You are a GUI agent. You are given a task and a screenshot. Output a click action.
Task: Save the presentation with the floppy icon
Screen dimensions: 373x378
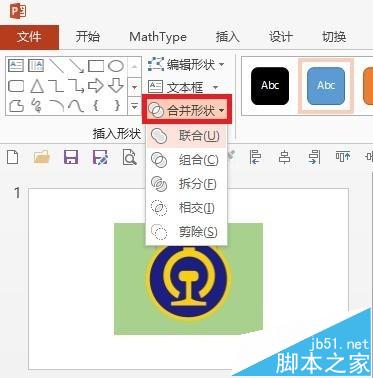pos(71,157)
